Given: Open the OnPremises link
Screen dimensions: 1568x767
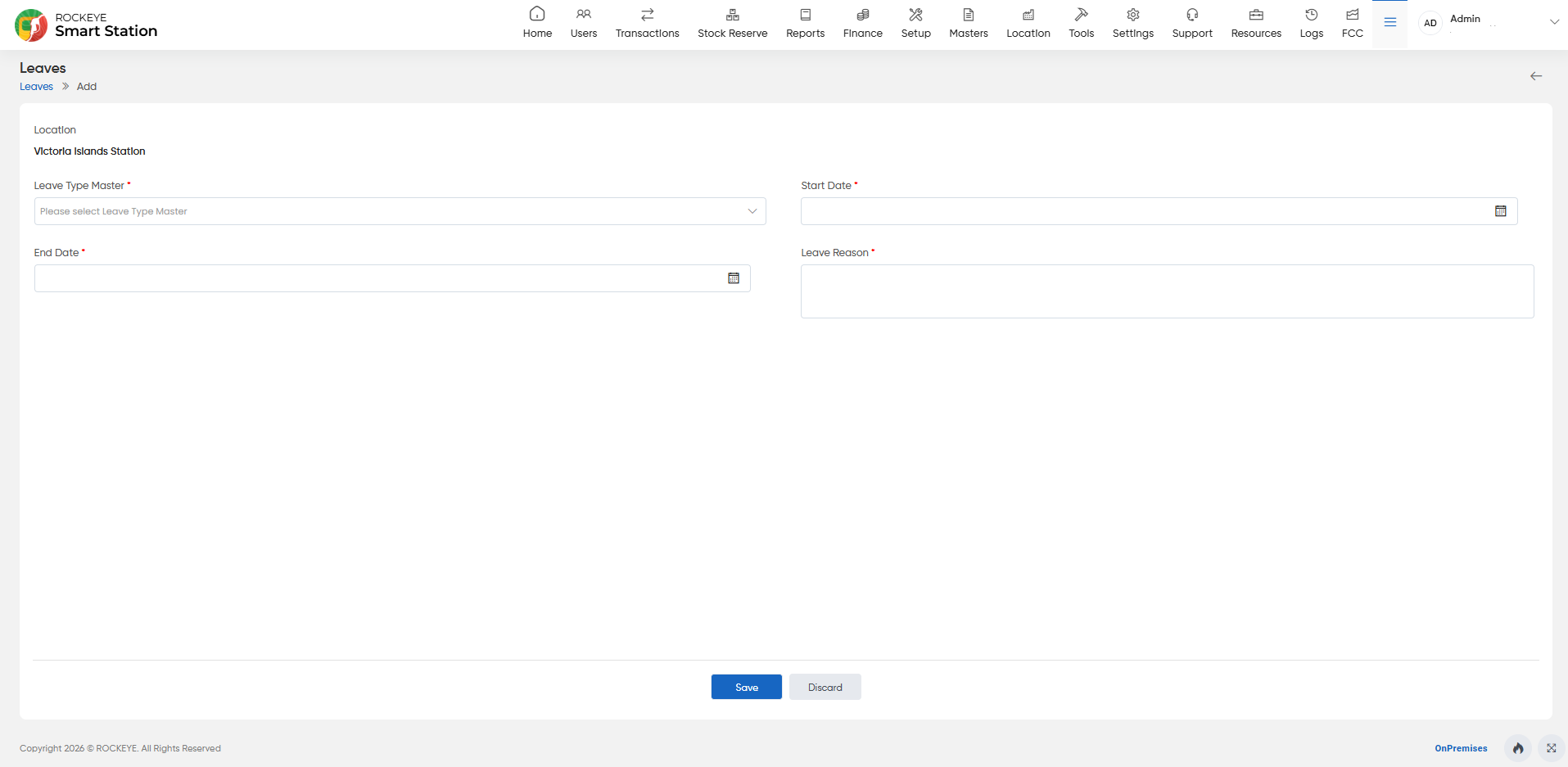Looking at the screenshot, I should point(1461,748).
